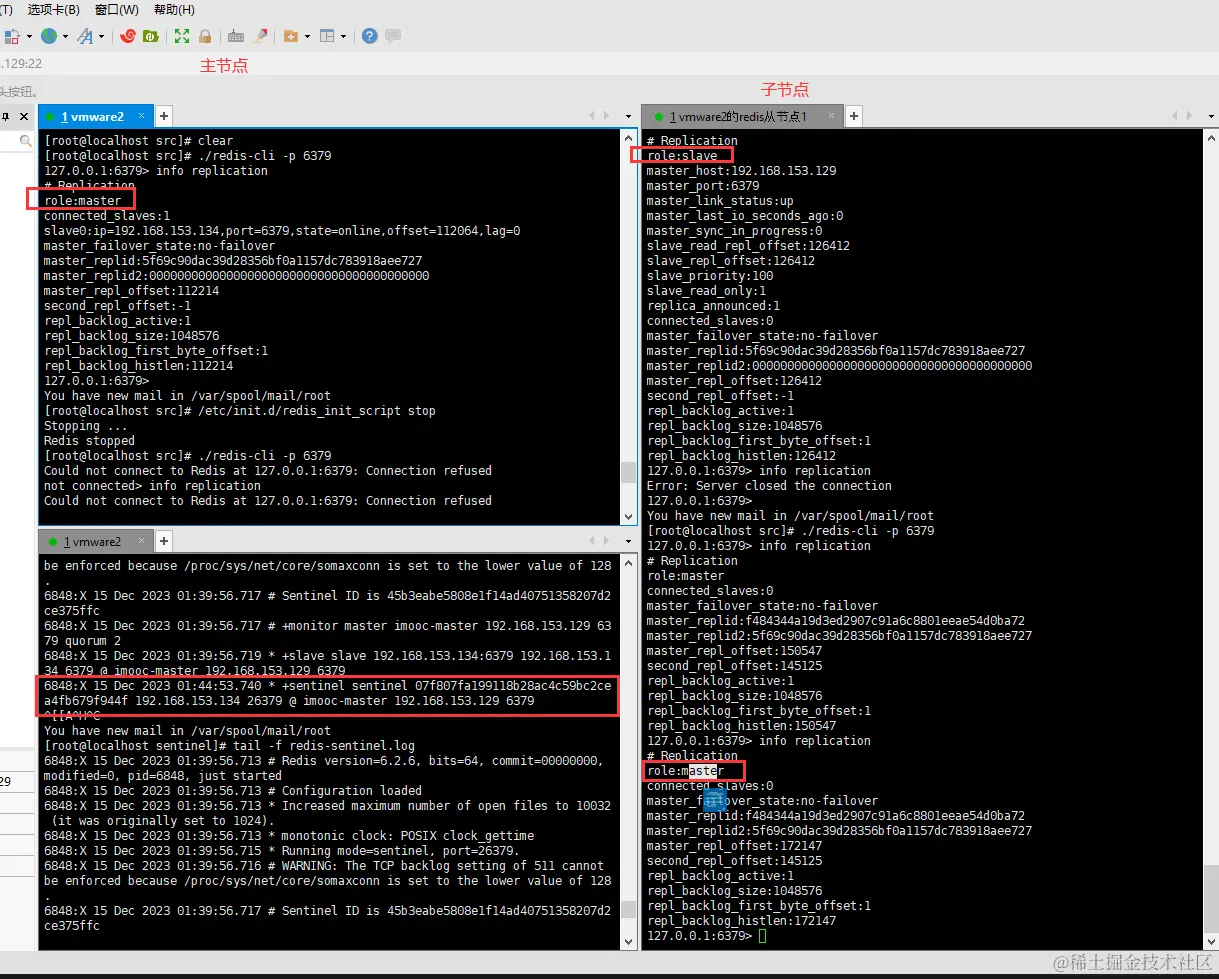This screenshot has width=1219, height=979.
Task: Click the 'slave_read_only:1' line
Action: [x=706, y=291]
